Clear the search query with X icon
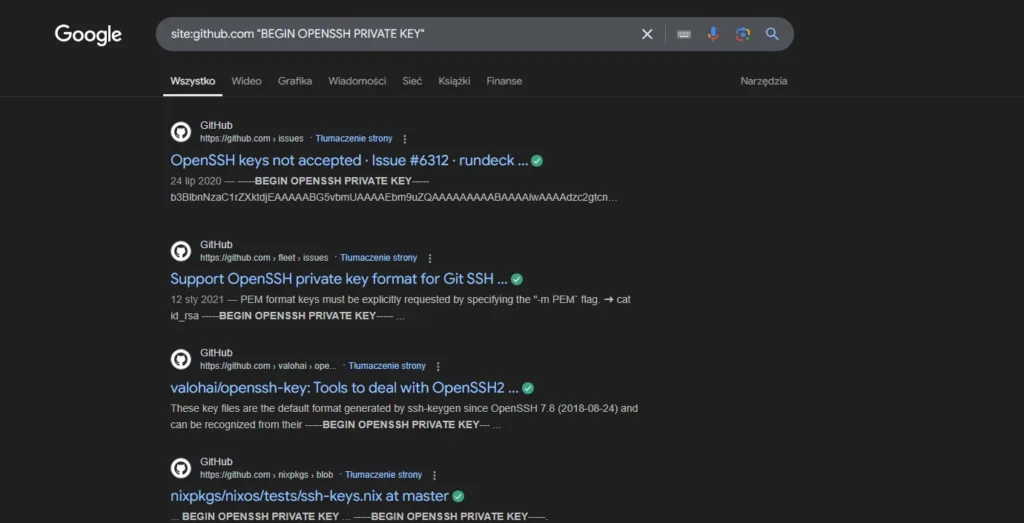 [x=647, y=34]
